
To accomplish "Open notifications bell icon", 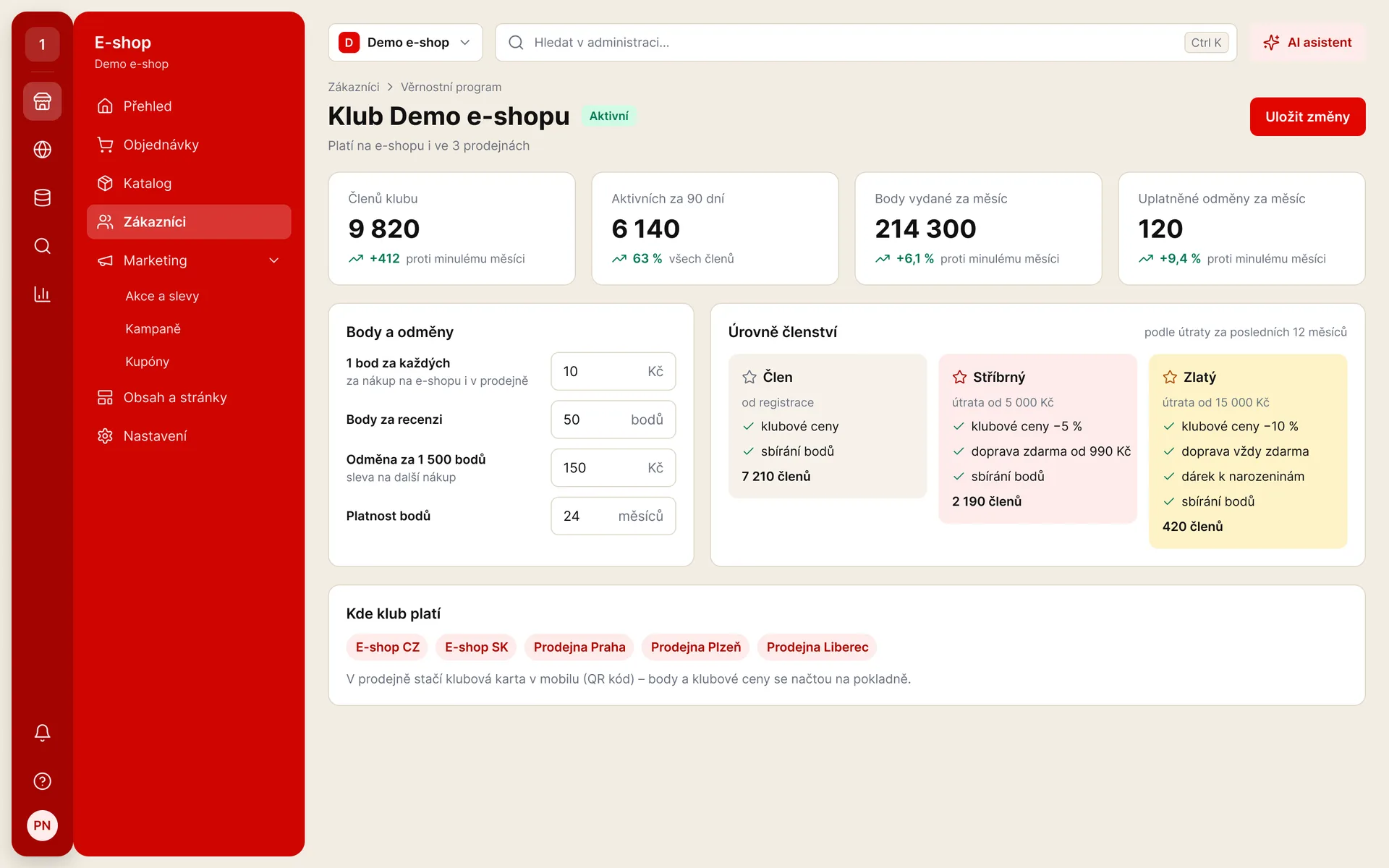I will (x=42, y=733).
